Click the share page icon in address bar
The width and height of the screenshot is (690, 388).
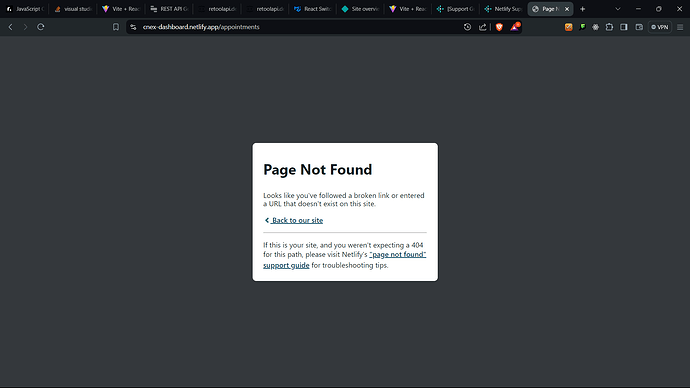coord(483,27)
